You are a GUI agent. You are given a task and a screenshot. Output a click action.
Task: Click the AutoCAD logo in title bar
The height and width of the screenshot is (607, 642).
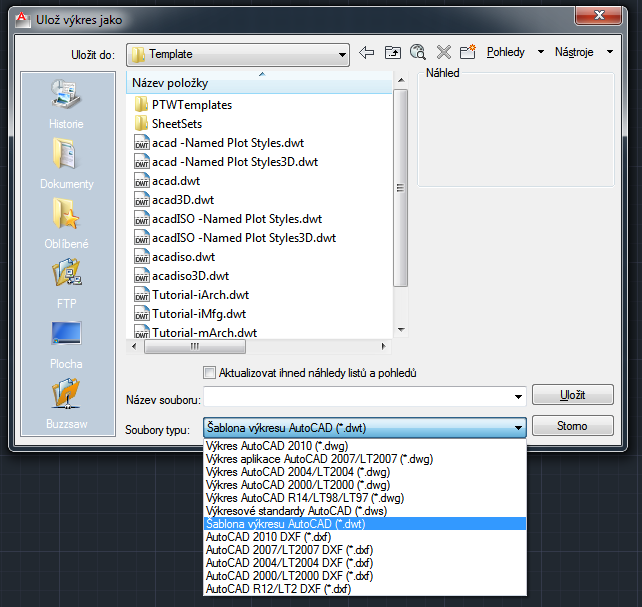(x=22, y=19)
